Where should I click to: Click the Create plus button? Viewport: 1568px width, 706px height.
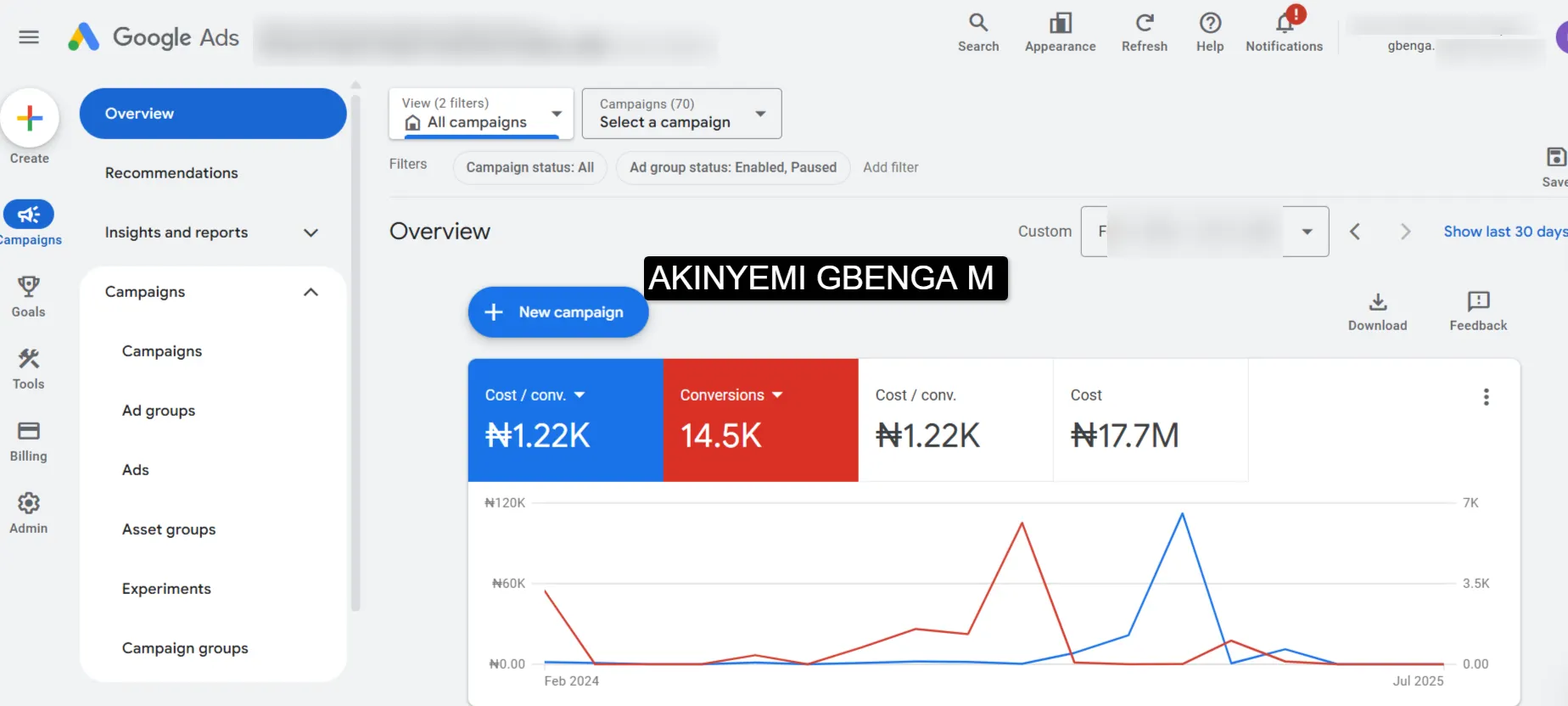point(30,118)
